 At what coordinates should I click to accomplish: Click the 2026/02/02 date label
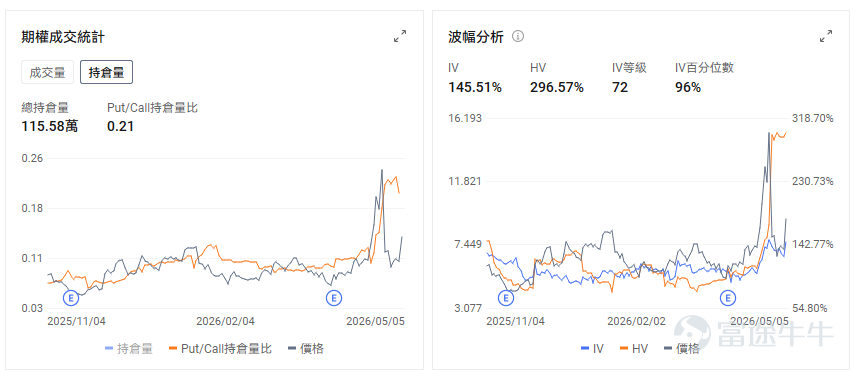pos(636,321)
